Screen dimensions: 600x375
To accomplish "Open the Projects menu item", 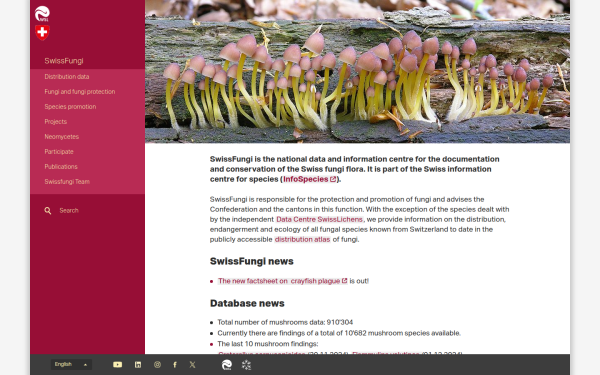I will (x=55, y=121).
